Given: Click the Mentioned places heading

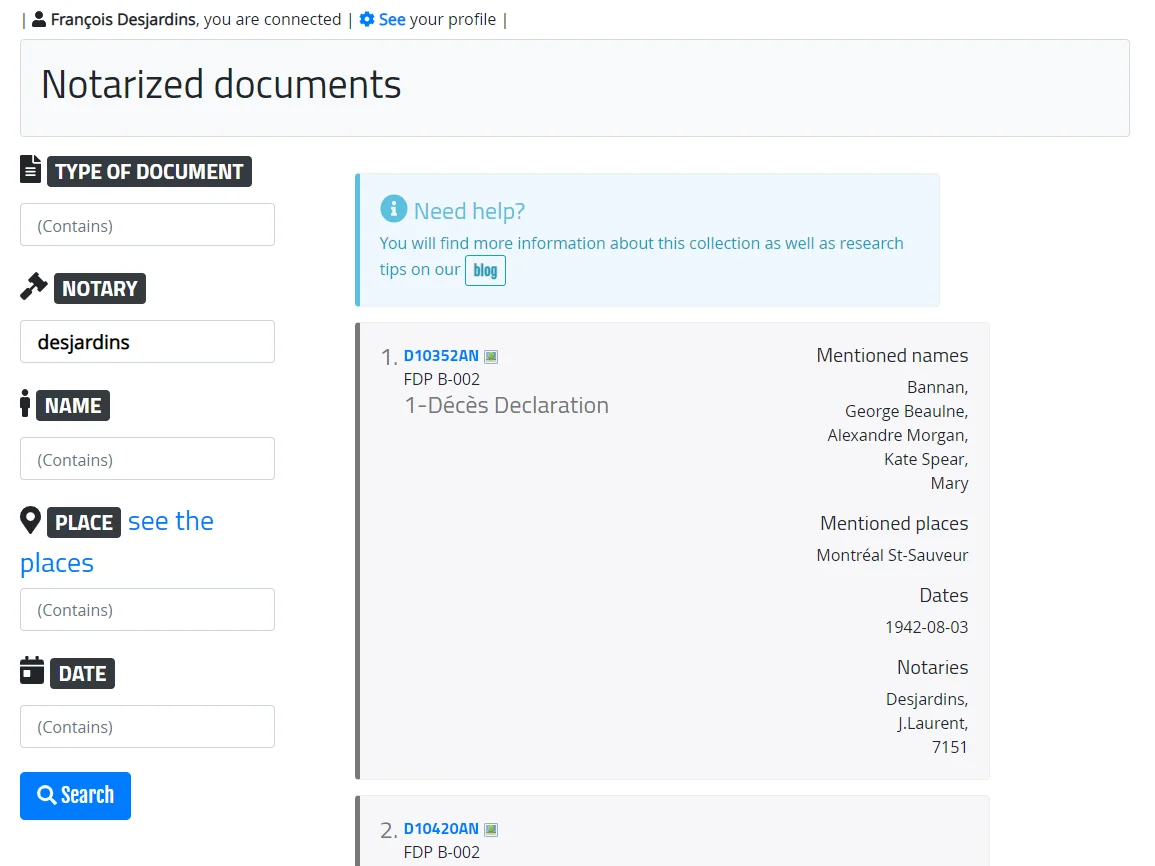Looking at the screenshot, I should (894, 524).
